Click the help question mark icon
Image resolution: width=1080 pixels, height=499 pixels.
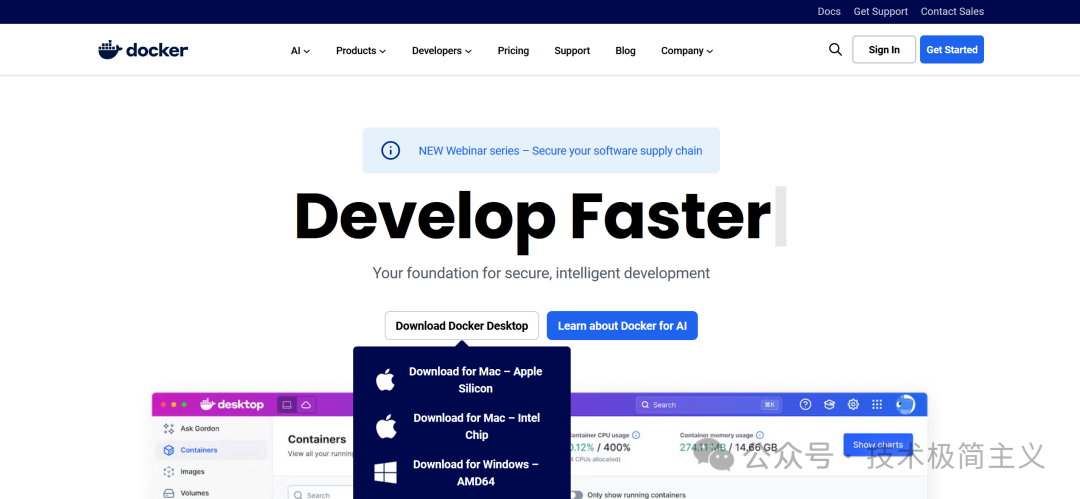coord(805,405)
